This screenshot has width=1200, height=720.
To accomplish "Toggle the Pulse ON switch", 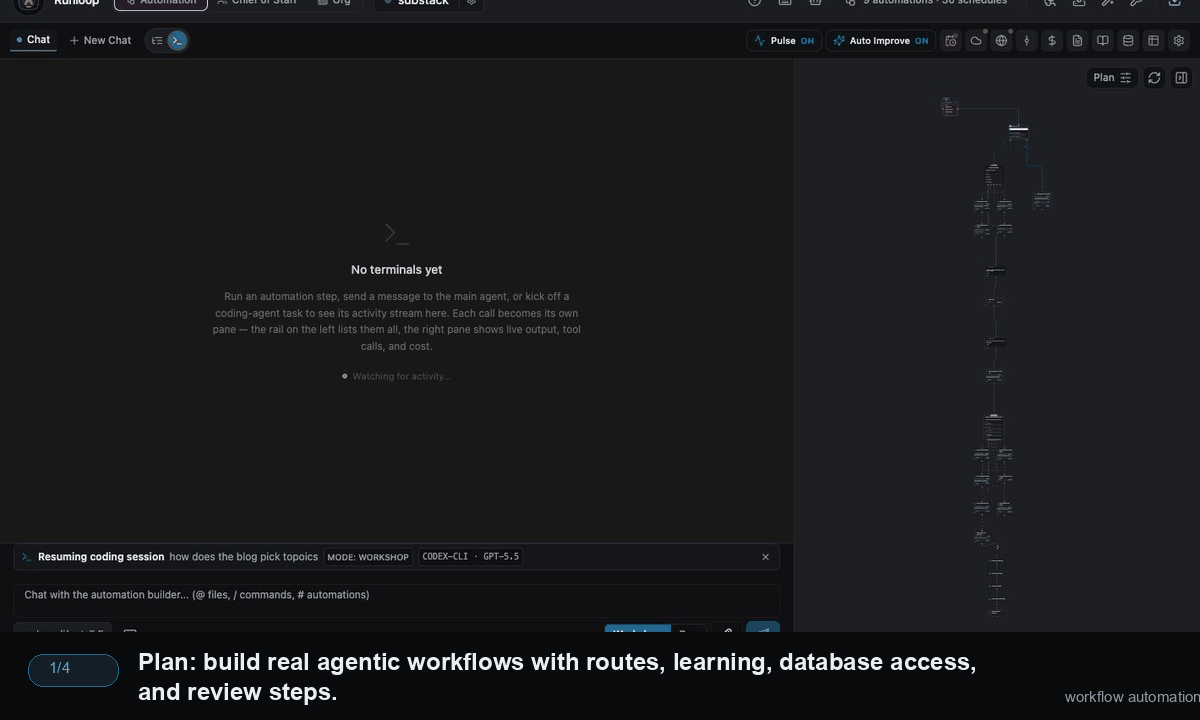I will tap(784, 41).
